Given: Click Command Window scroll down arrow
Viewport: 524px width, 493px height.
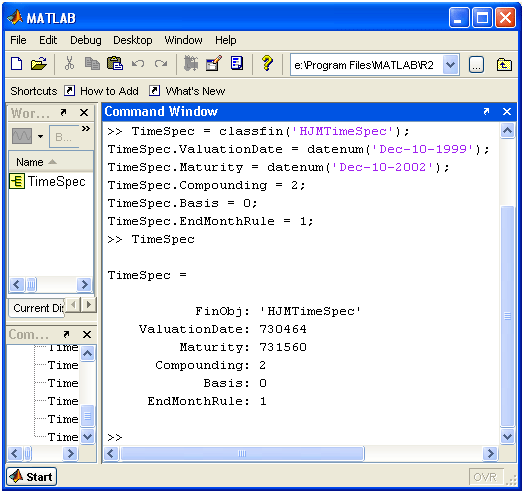Looking at the screenshot, I should (x=508, y=437).
